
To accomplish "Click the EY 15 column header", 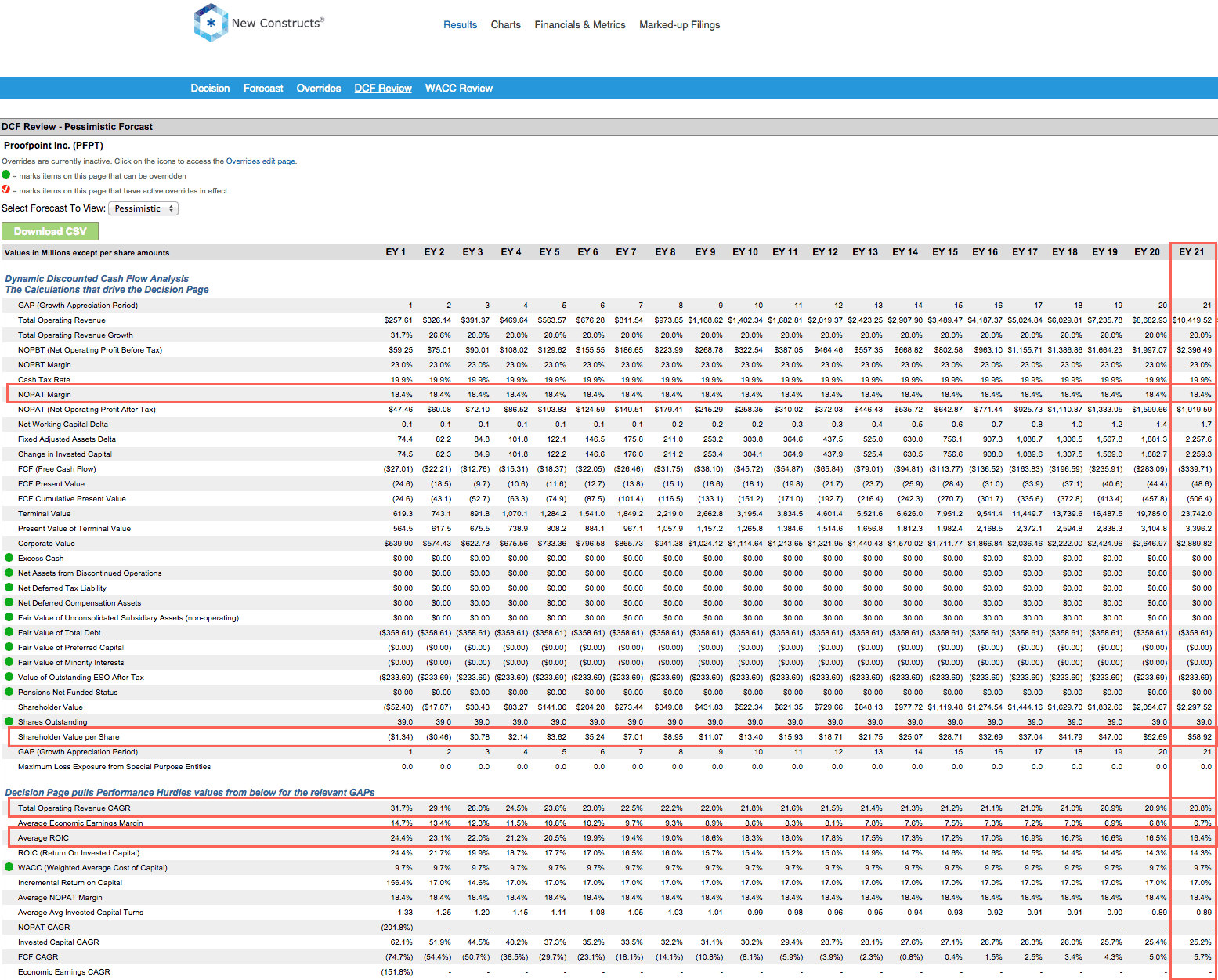I will (945, 252).
